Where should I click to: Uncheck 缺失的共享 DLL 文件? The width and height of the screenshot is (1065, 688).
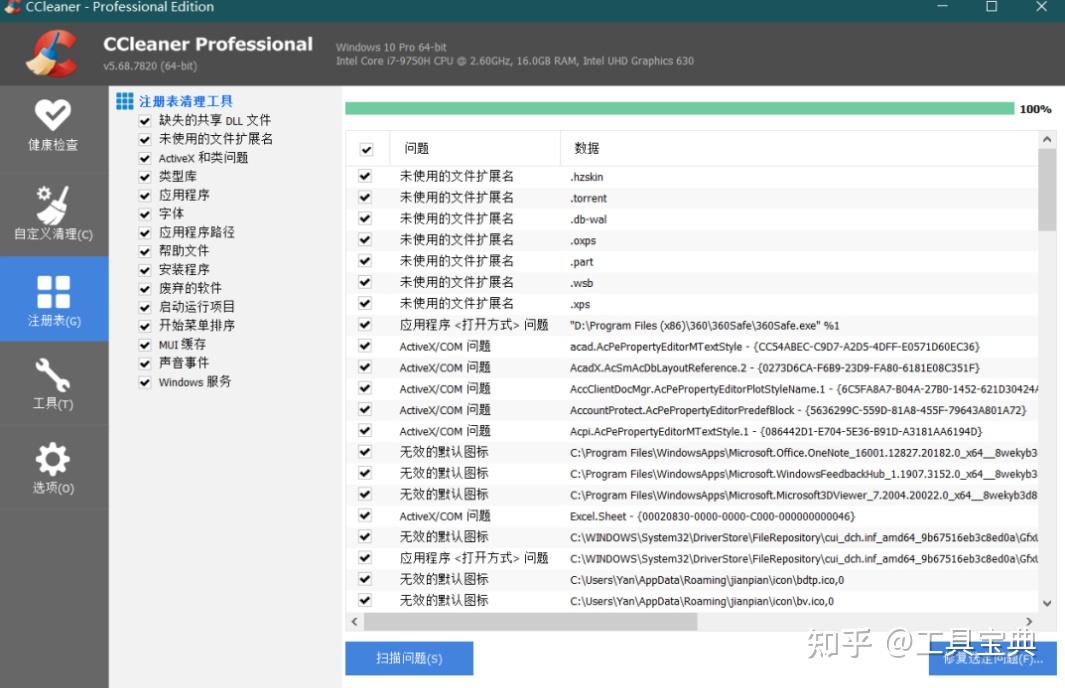pyautogui.click(x=146, y=119)
